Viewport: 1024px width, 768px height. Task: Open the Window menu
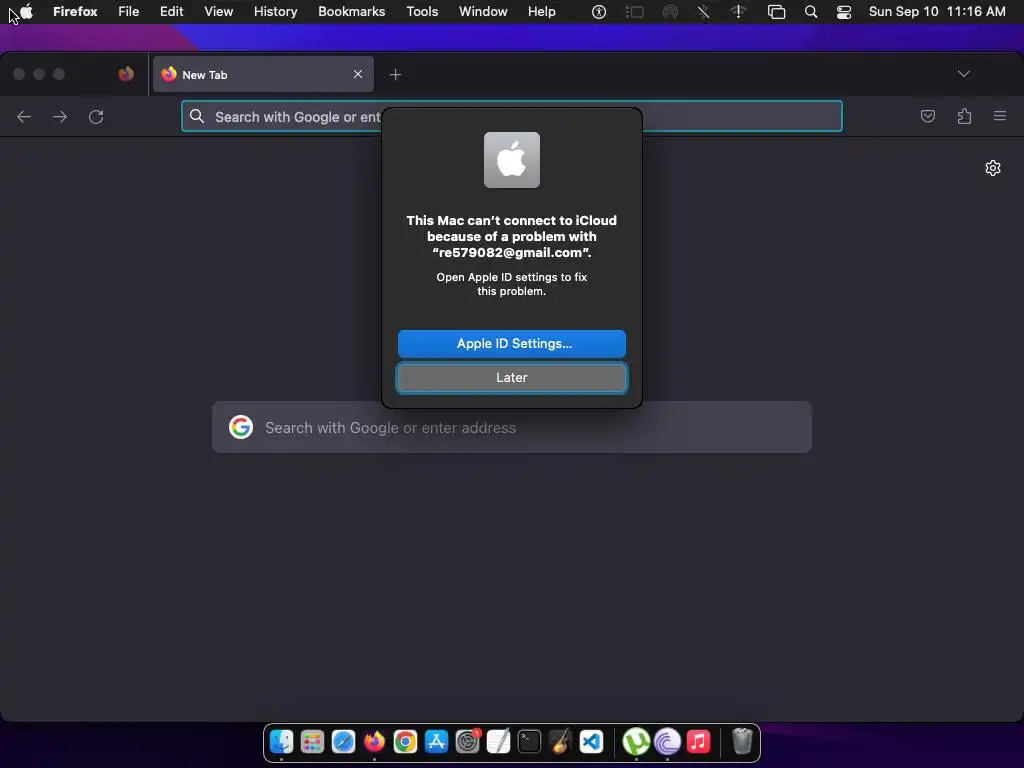[483, 12]
